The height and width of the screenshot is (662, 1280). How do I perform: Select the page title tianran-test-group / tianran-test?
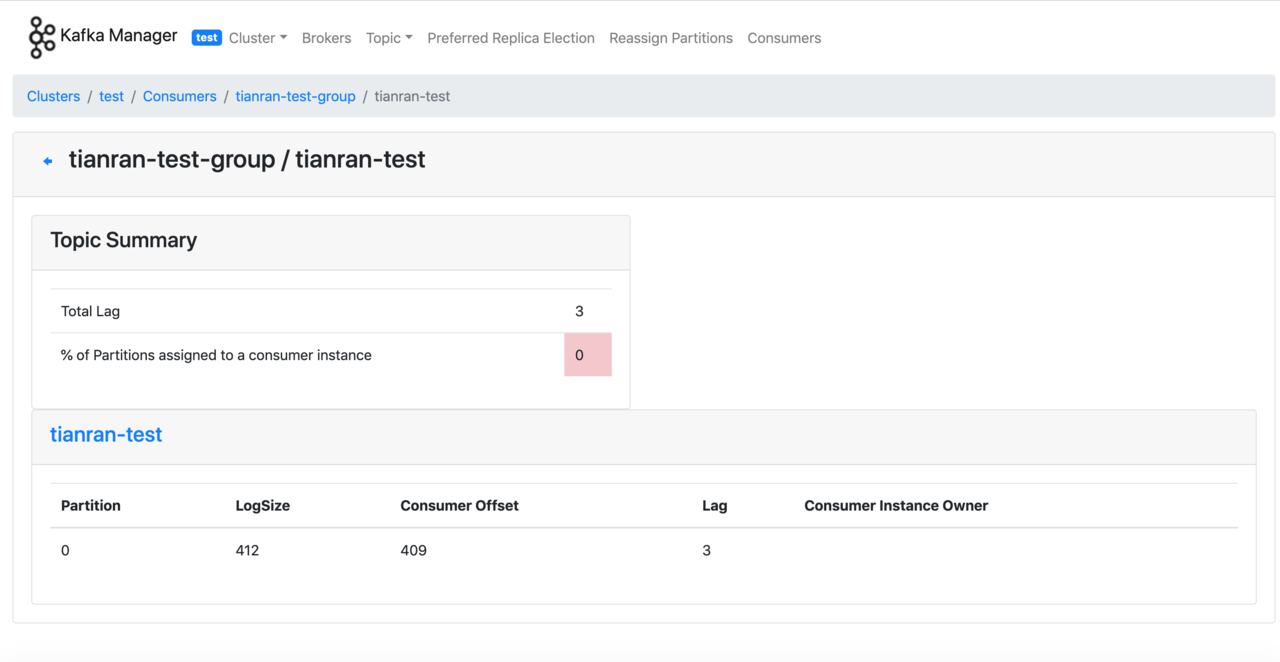(247, 160)
